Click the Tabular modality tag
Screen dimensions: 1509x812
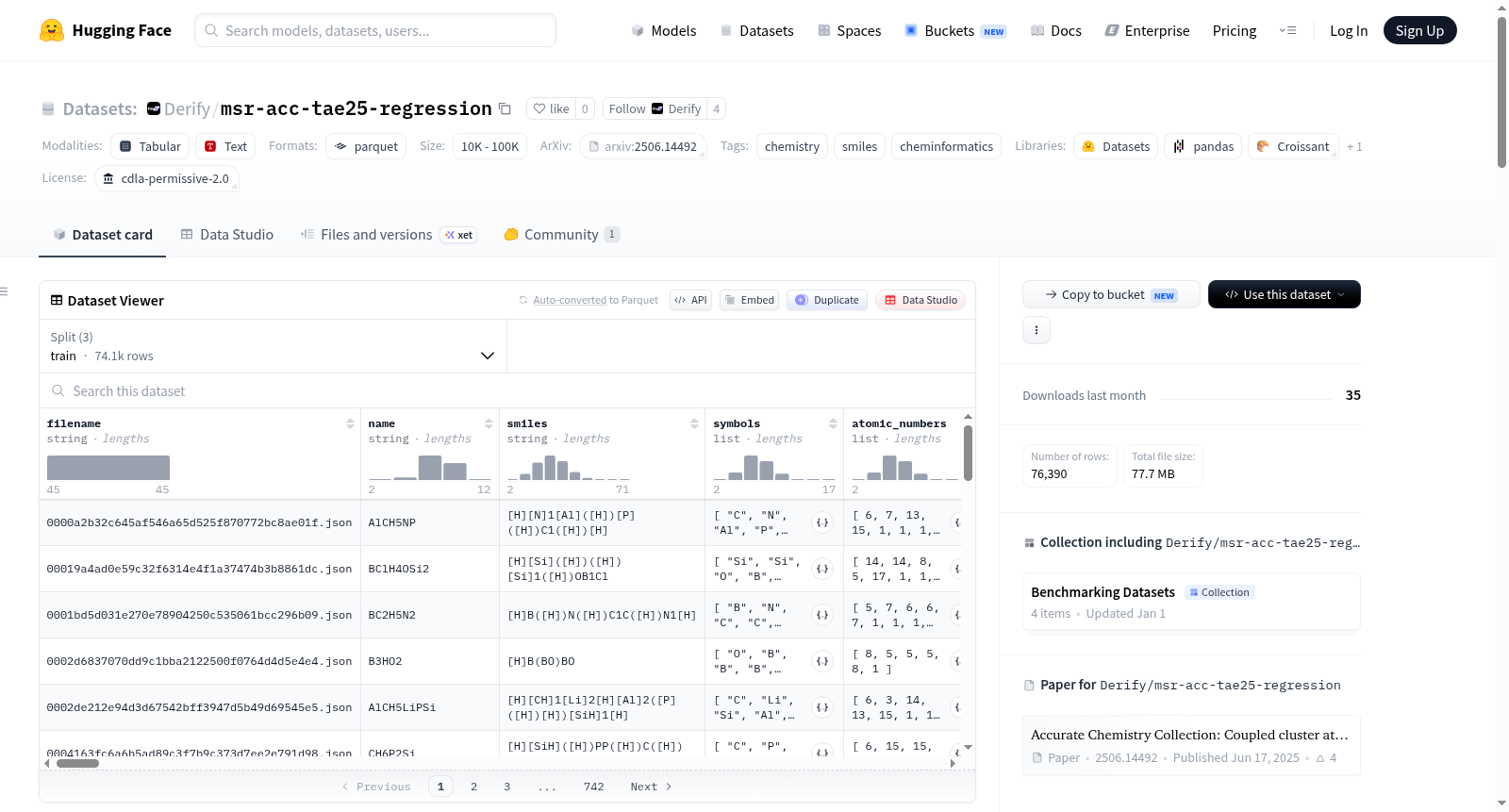[x=150, y=146]
